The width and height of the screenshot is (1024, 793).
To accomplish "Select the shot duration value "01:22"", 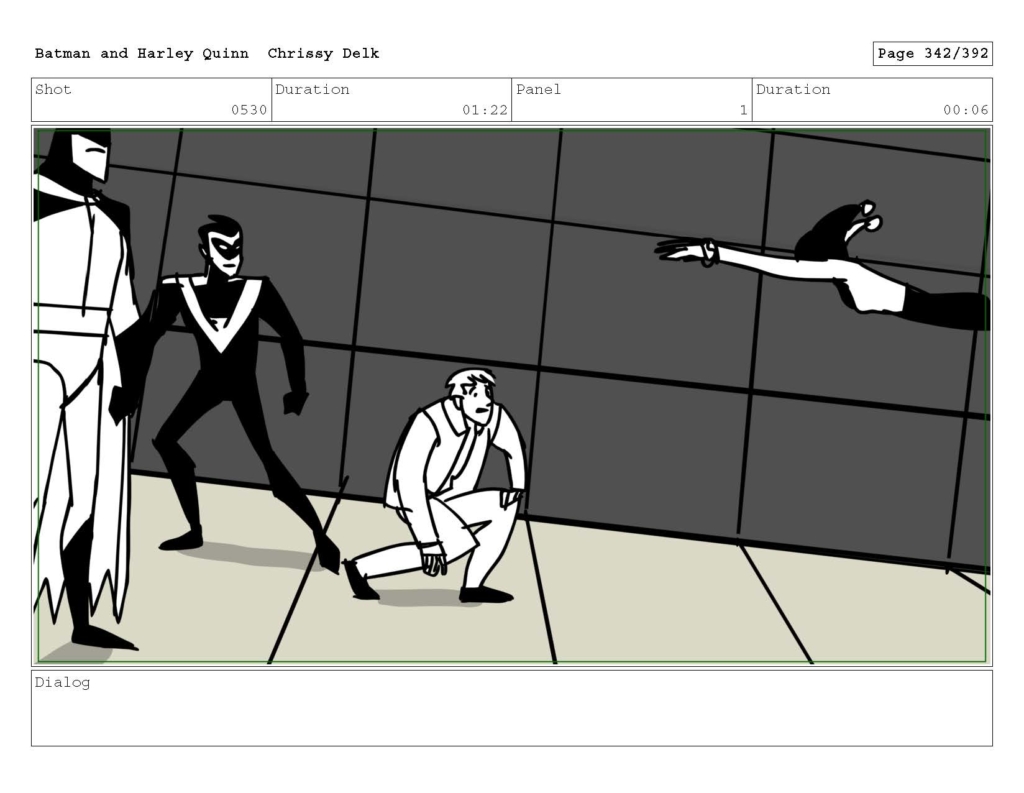I will point(485,110).
